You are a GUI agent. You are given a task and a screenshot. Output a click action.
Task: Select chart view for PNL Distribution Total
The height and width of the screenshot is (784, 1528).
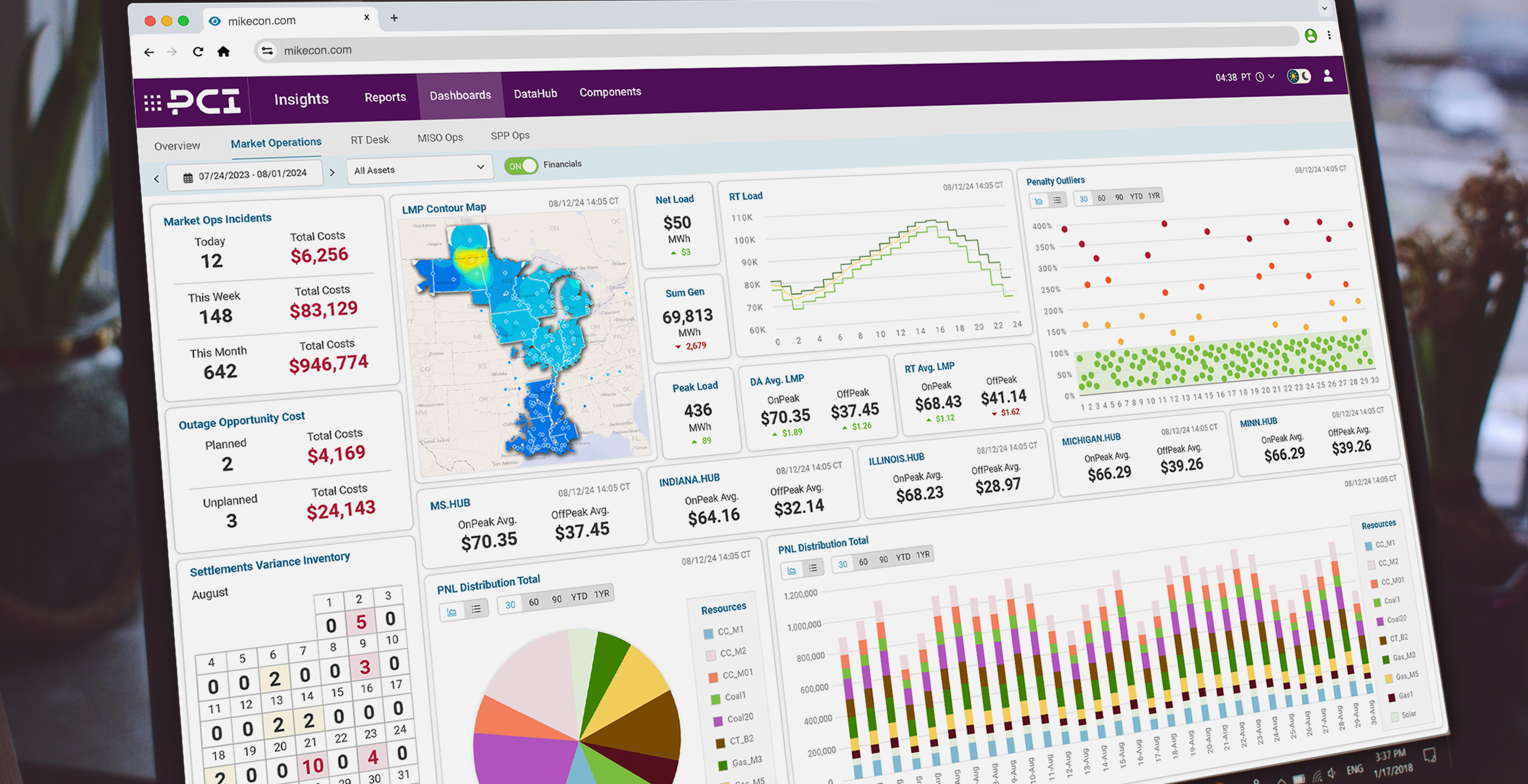click(792, 571)
